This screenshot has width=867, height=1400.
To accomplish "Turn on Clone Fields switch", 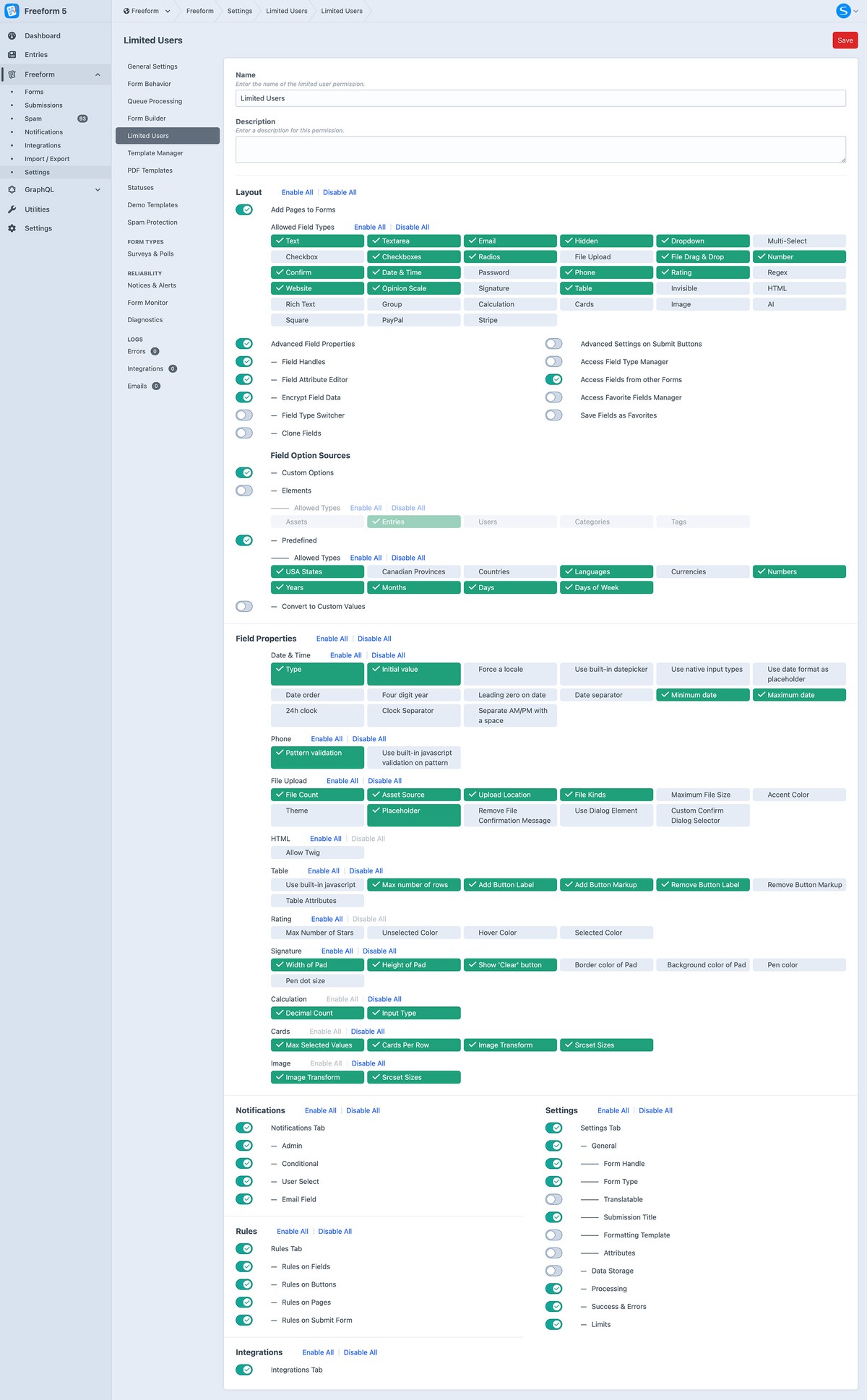I will 244,433.
